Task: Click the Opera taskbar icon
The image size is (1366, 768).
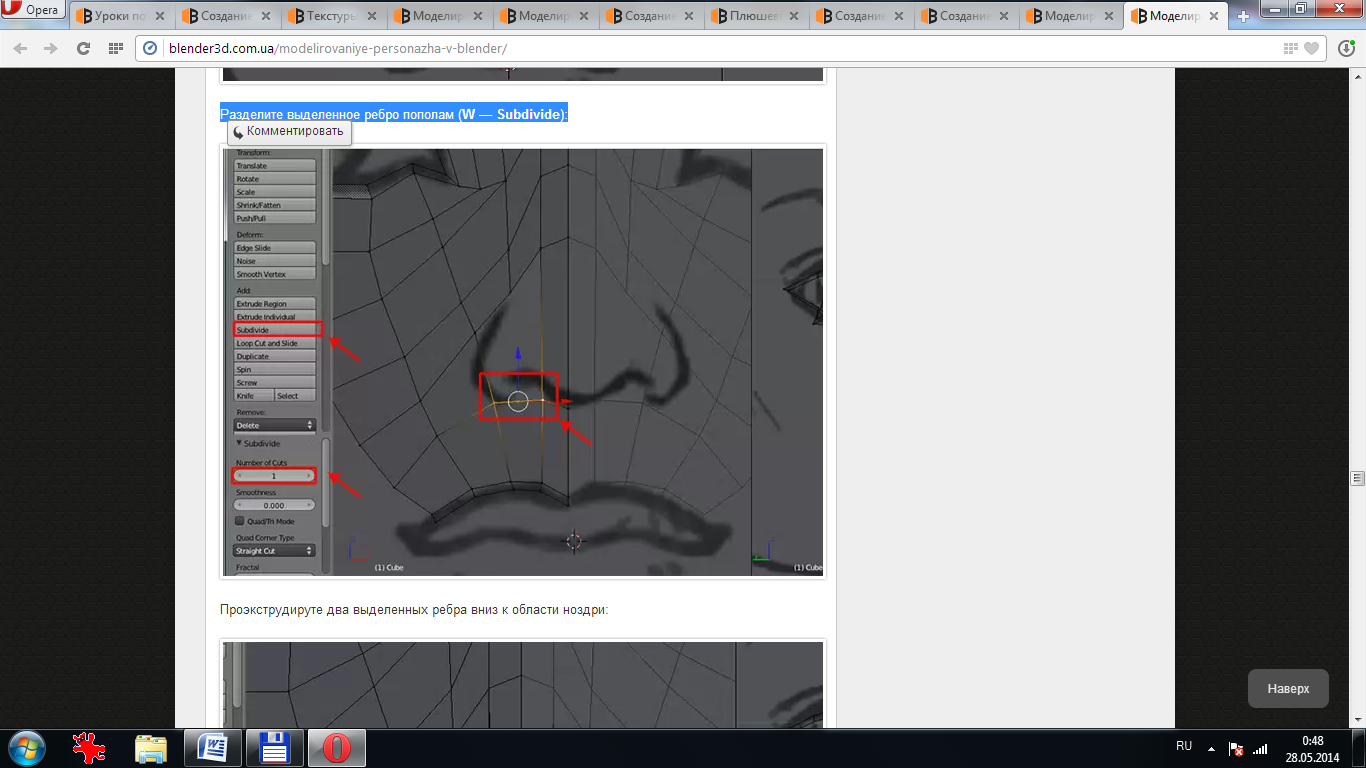Action: coord(336,748)
